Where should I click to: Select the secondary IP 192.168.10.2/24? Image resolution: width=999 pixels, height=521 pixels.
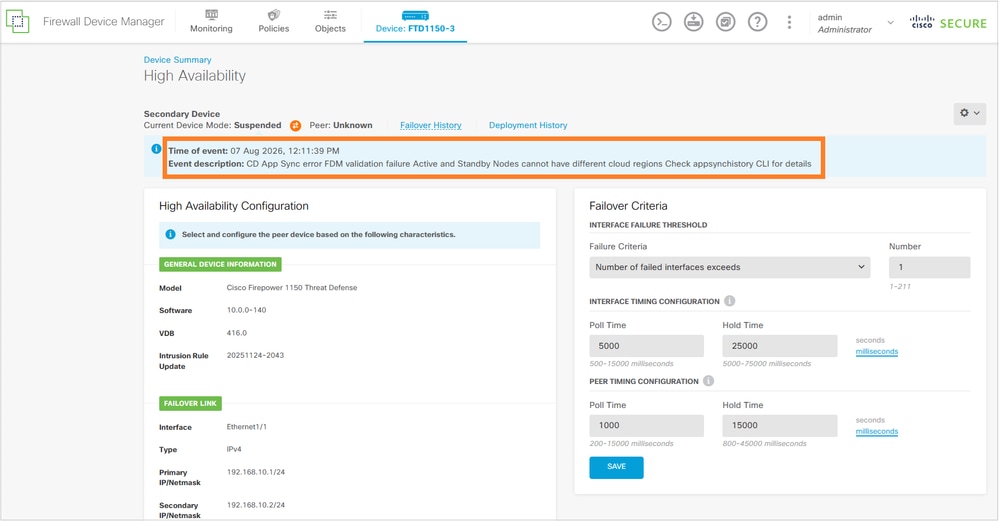256,505
